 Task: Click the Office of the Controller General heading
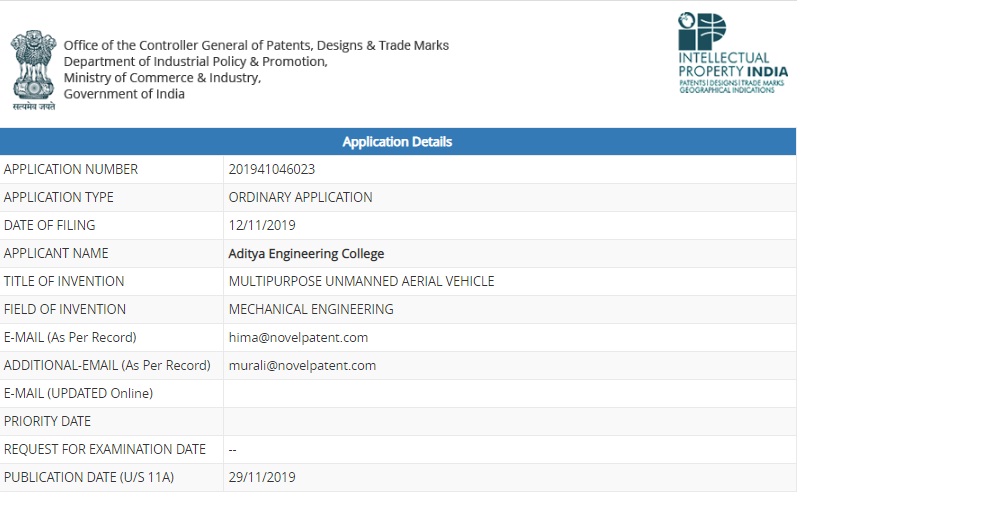coord(256,45)
